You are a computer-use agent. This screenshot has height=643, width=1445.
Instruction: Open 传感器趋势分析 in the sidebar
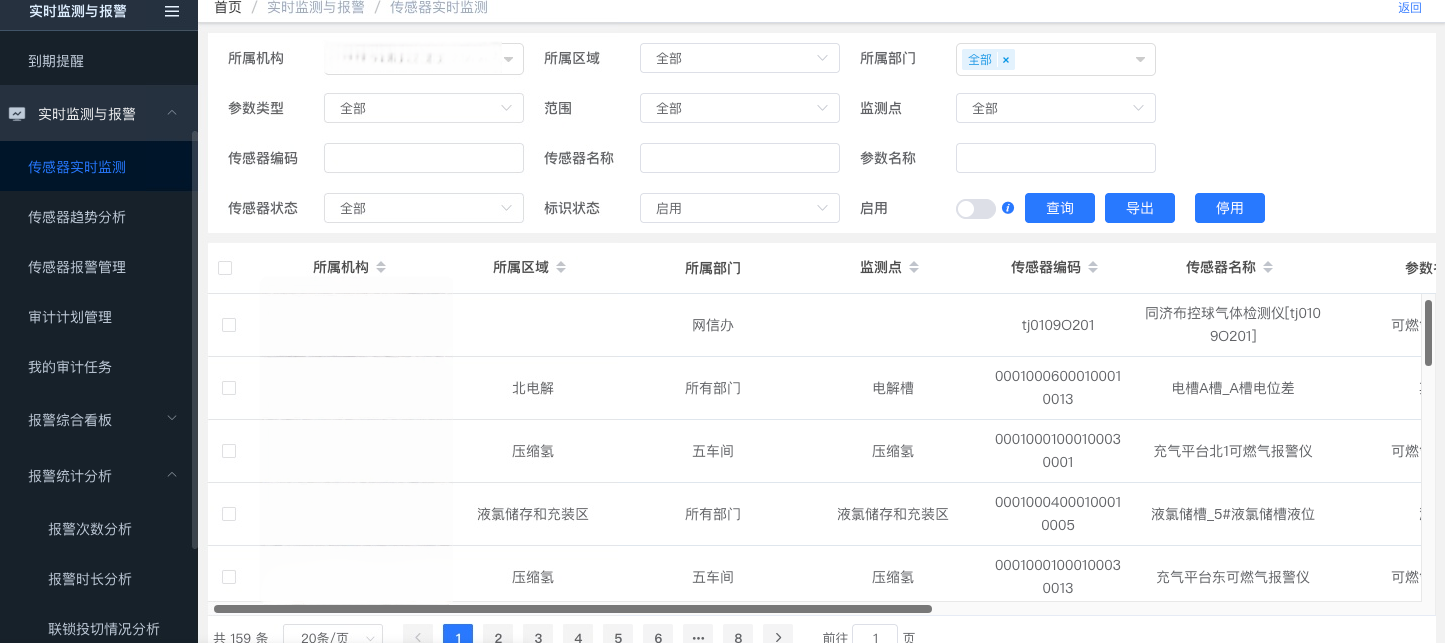(x=77, y=217)
